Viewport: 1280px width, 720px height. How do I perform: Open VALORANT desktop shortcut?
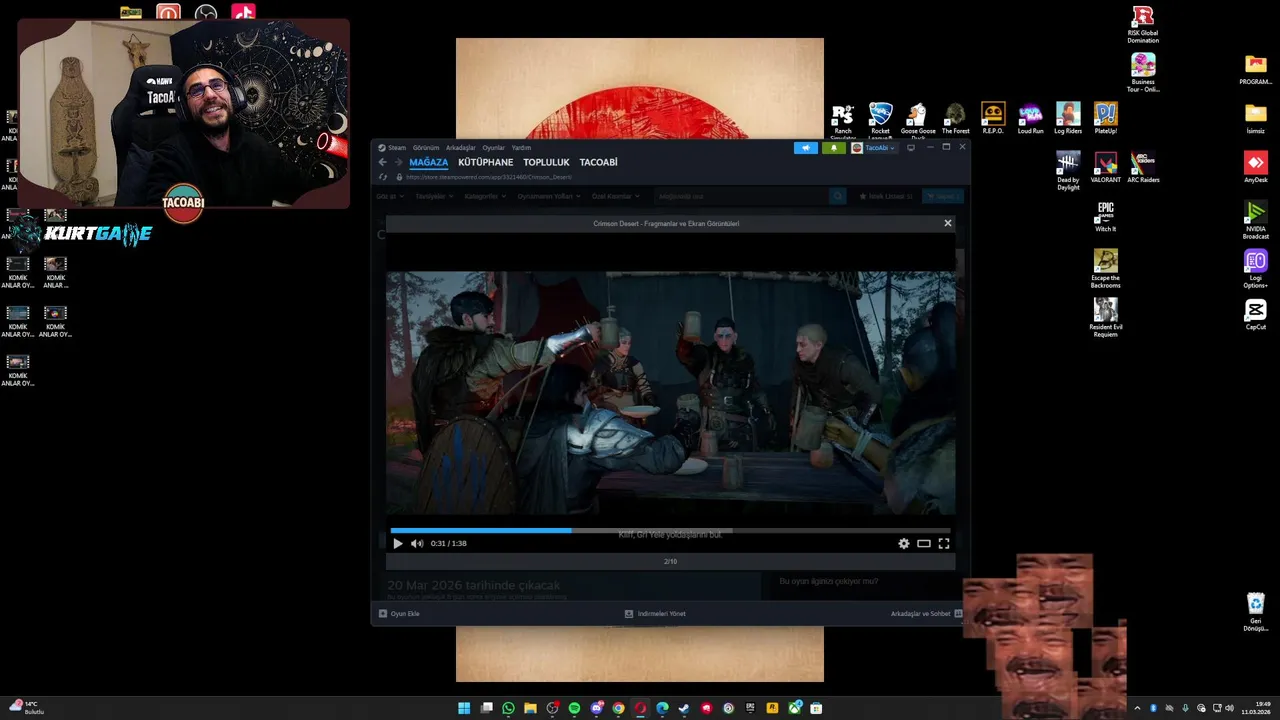tap(1106, 167)
